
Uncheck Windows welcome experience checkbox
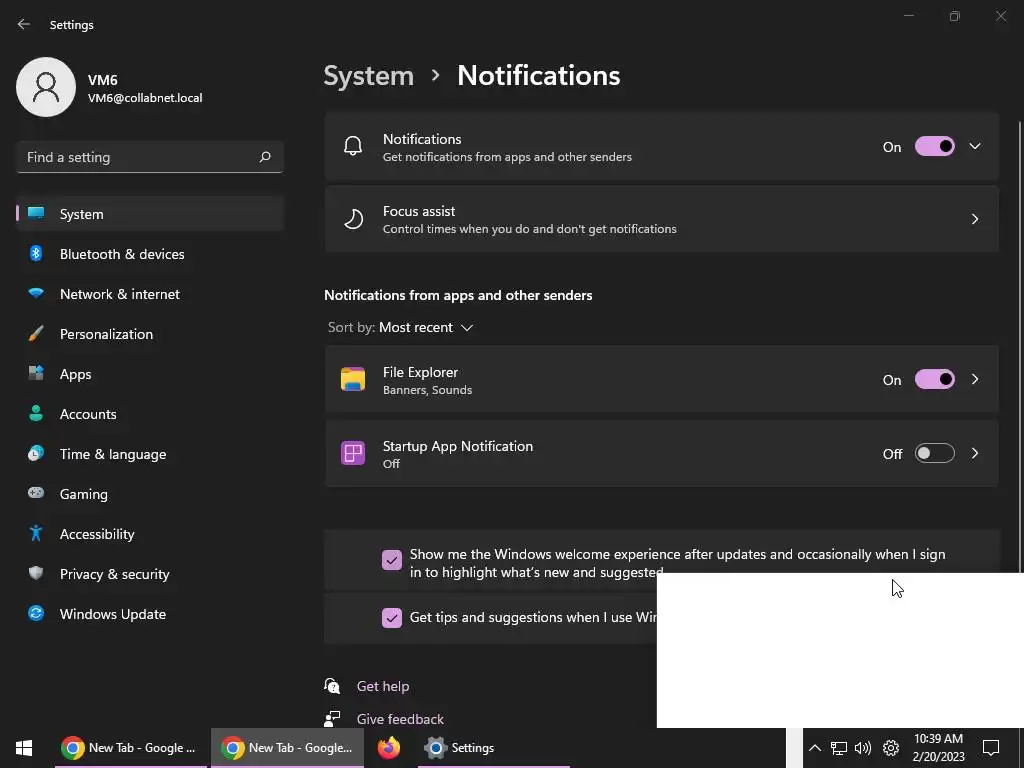(392, 560)
